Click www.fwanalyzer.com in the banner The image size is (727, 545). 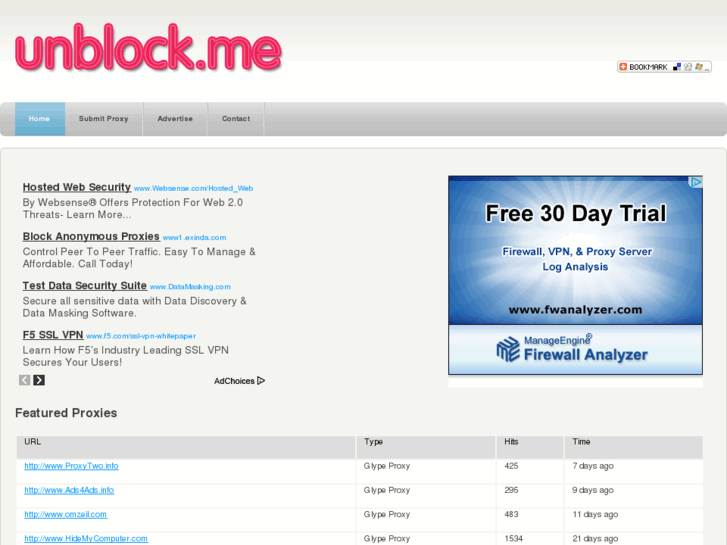coord(575,309)
